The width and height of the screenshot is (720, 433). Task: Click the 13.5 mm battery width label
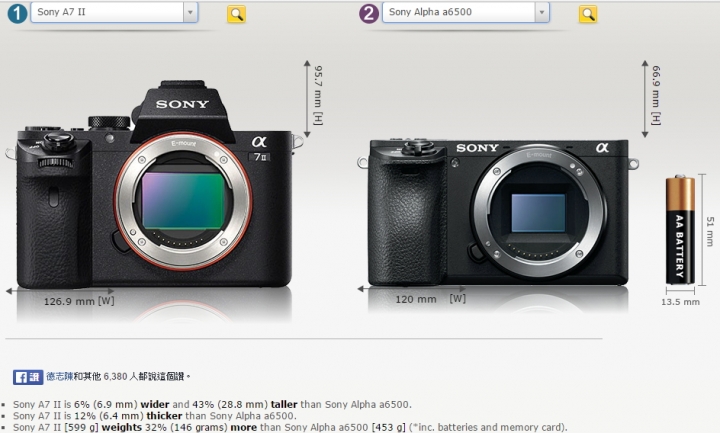(681, 302)
